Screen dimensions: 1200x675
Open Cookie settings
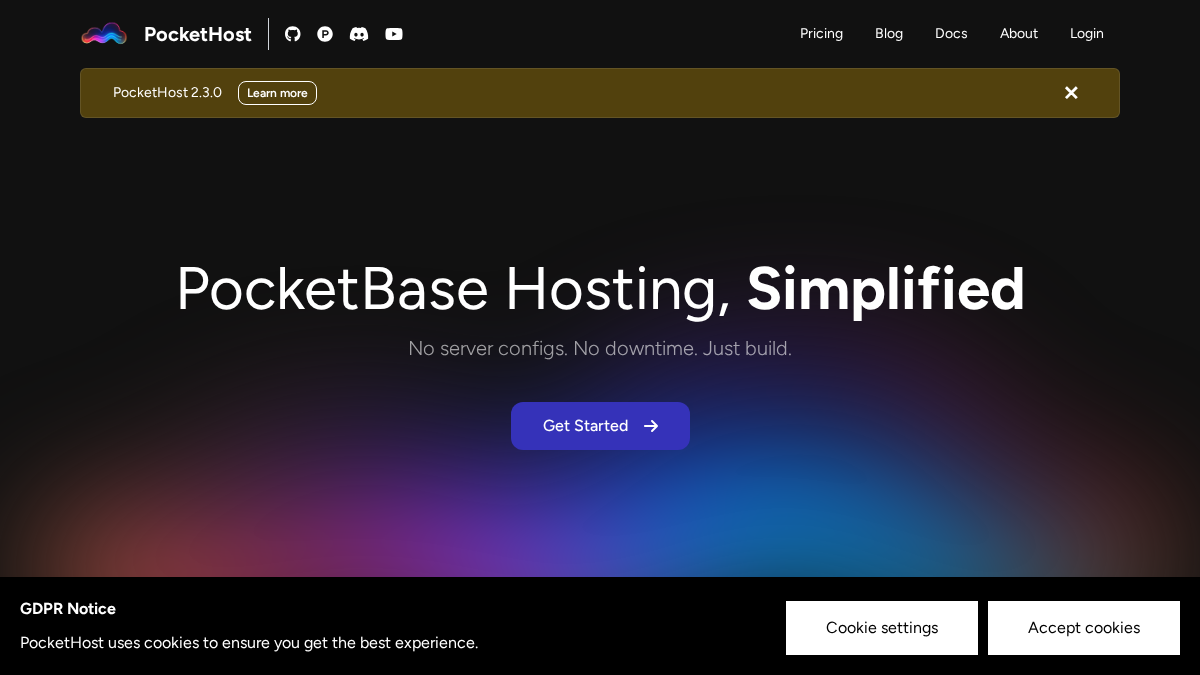882,628
